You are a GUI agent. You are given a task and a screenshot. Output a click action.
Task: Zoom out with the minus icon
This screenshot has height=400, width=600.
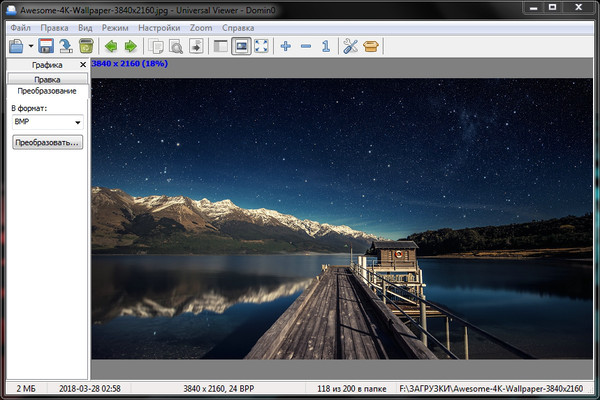306,46
